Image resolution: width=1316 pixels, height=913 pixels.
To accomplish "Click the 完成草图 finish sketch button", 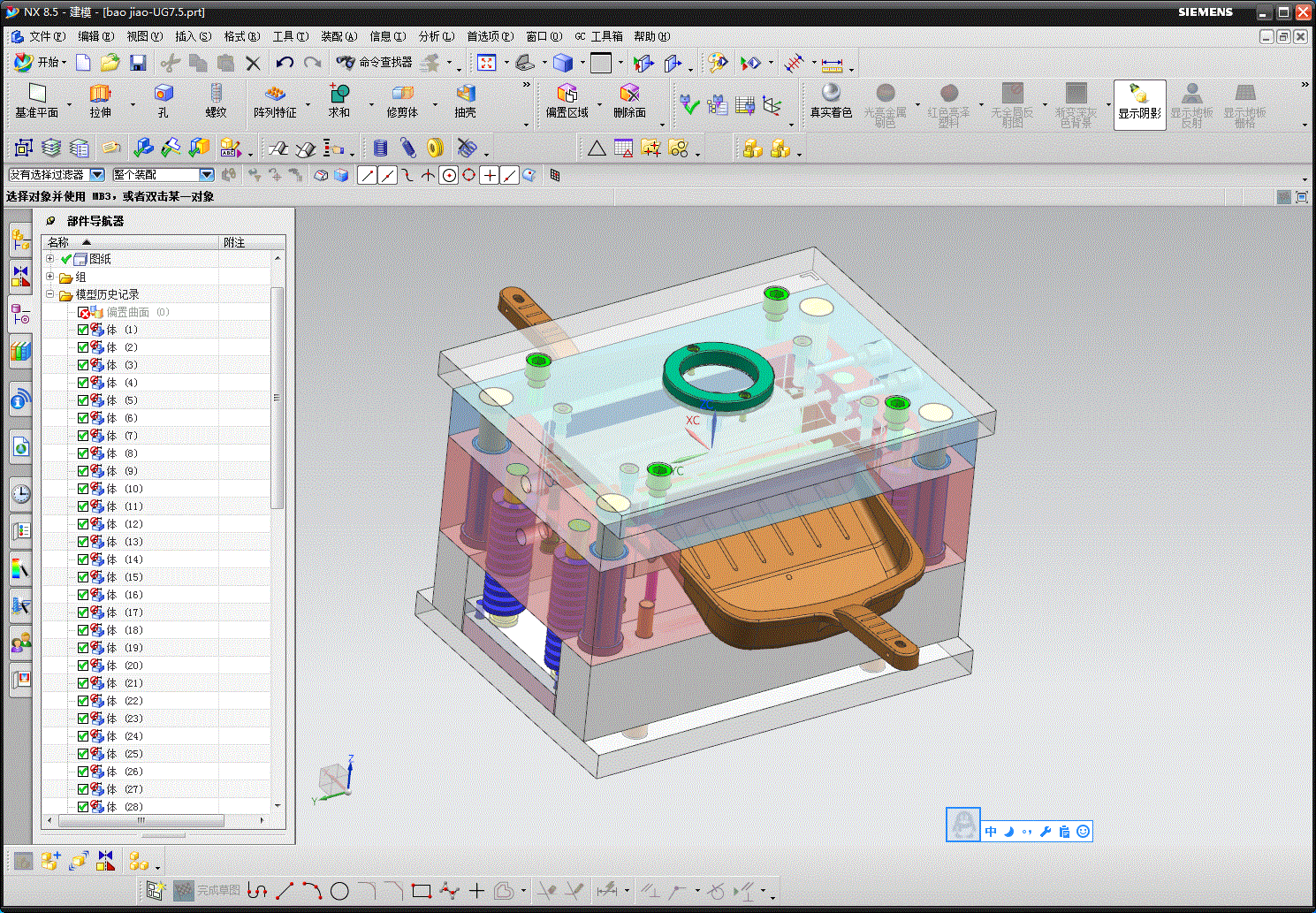I will tap(207, 890).
